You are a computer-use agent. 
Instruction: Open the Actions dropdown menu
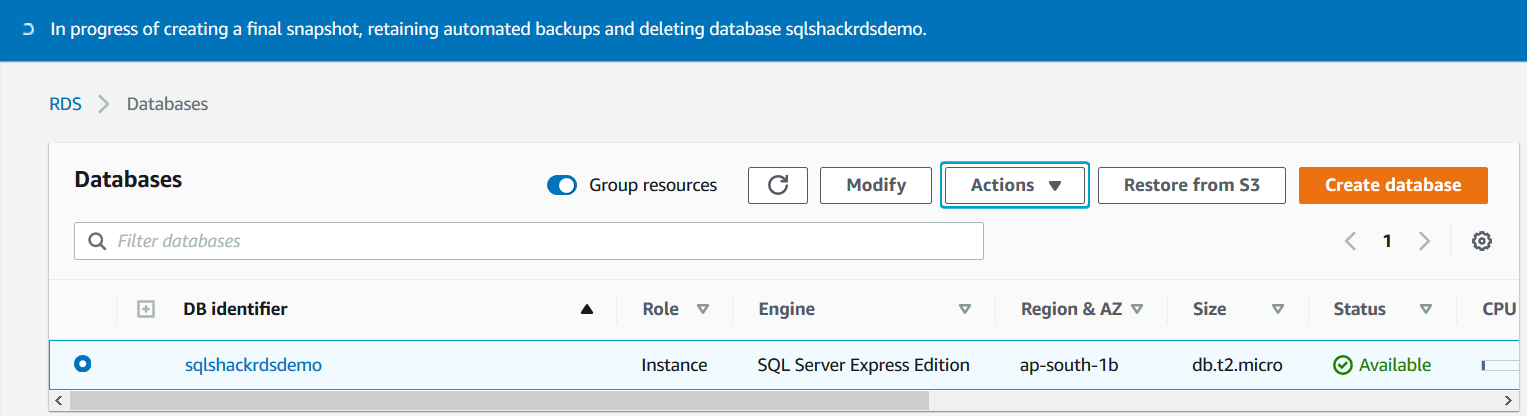pyautogui.click(x=1014, y=185)
